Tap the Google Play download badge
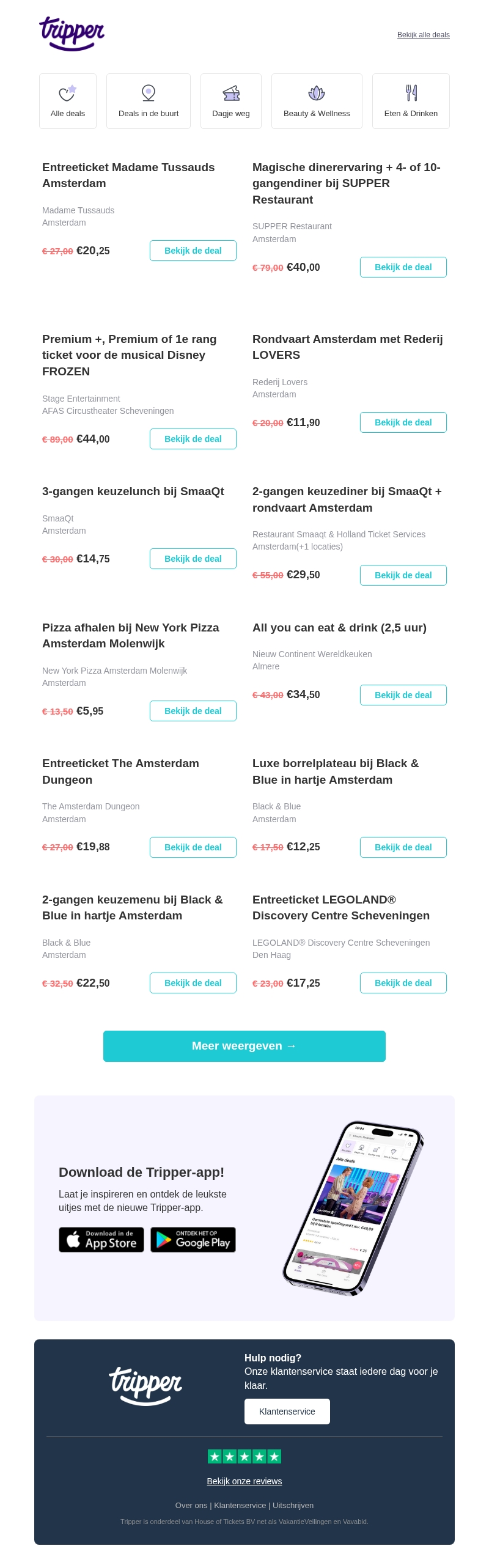Viewport: 489px width, 1568px height. 193,1240
